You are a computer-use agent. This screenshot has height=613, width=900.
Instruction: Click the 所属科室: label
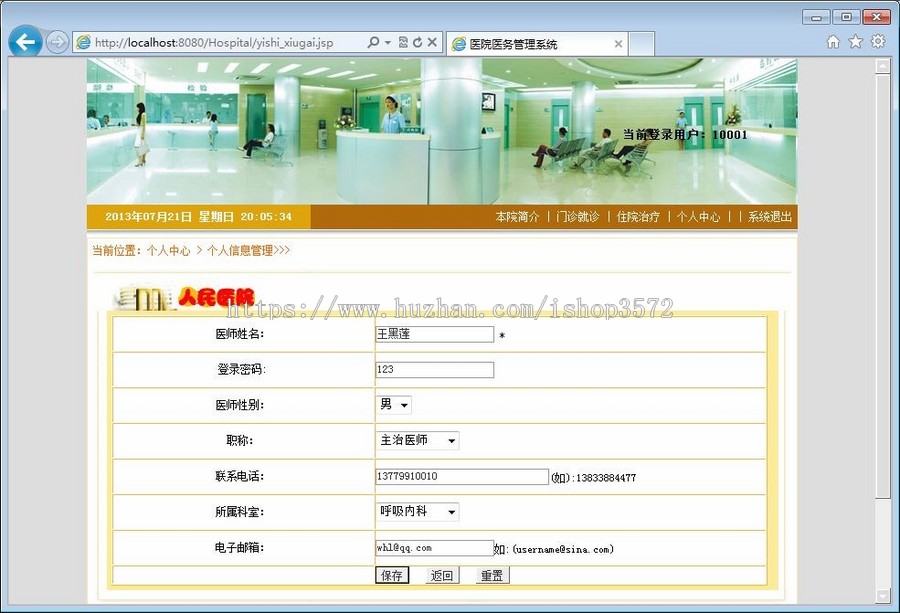239,512
